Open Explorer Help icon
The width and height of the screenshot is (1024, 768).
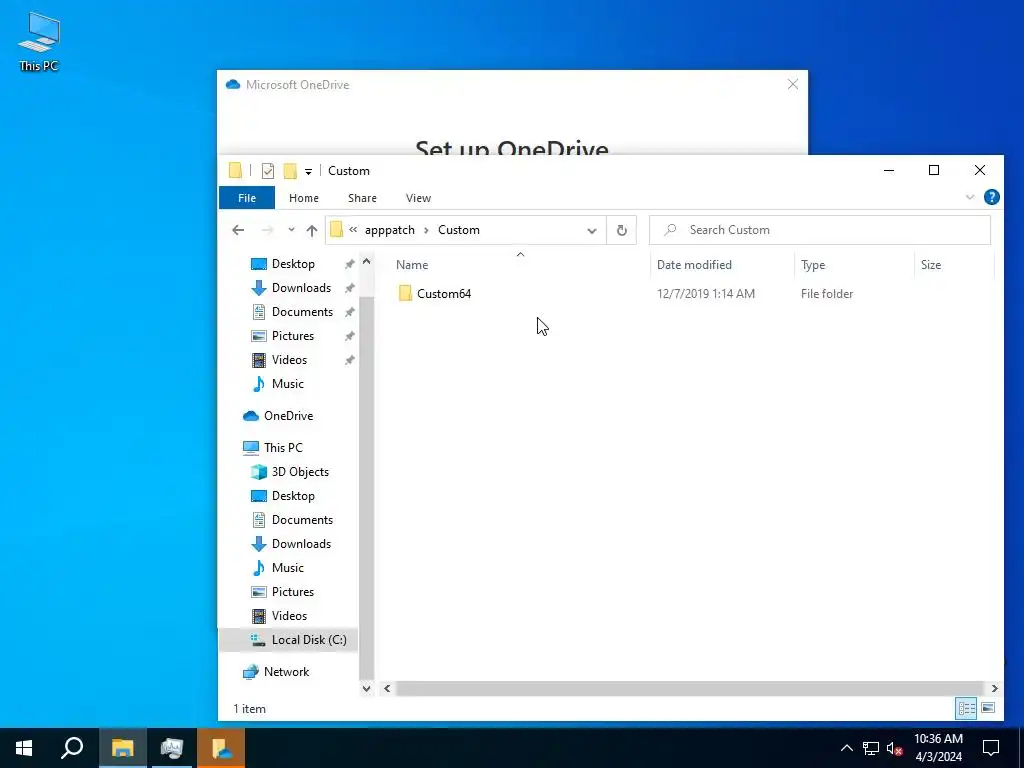[991, 197]
